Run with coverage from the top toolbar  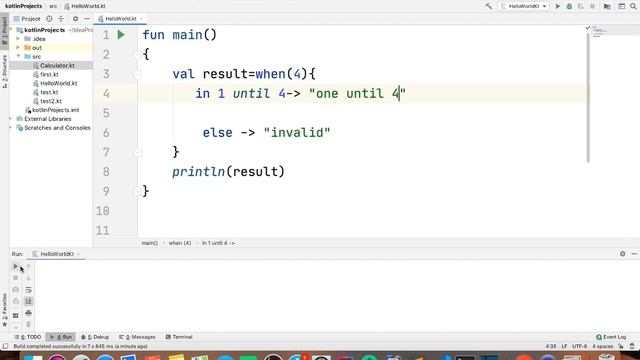coord(580,6)
